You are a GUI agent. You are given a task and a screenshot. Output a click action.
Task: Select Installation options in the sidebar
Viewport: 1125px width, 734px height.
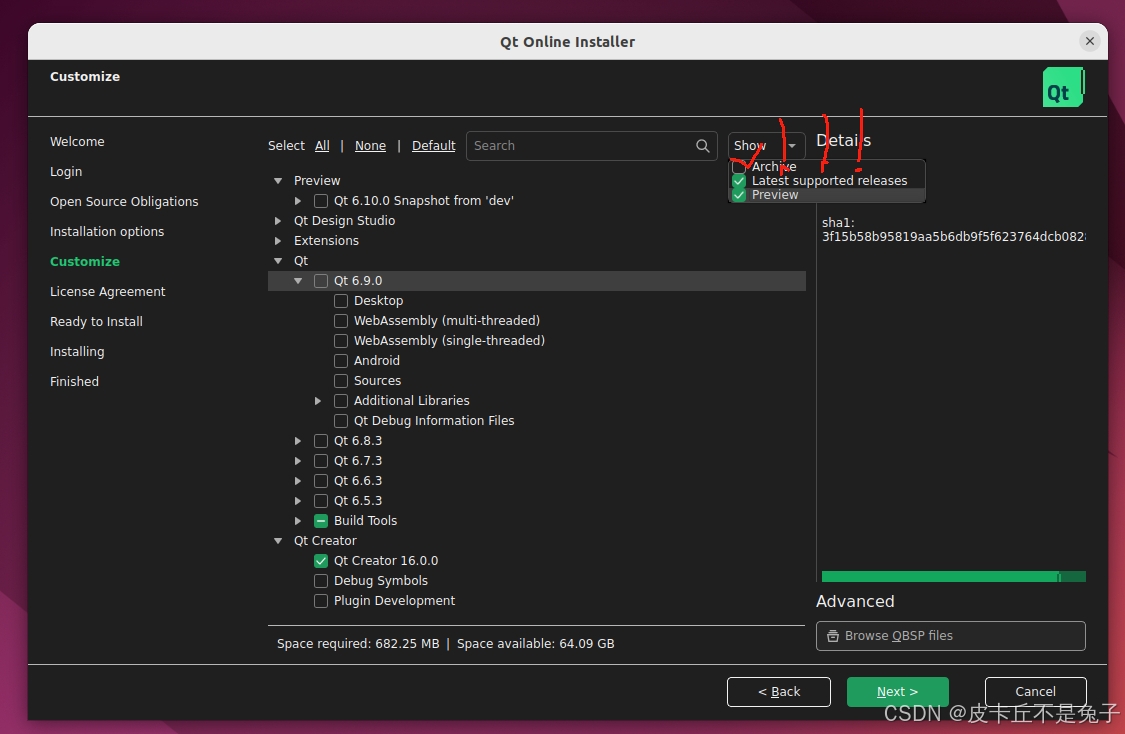tap(106, 231)
